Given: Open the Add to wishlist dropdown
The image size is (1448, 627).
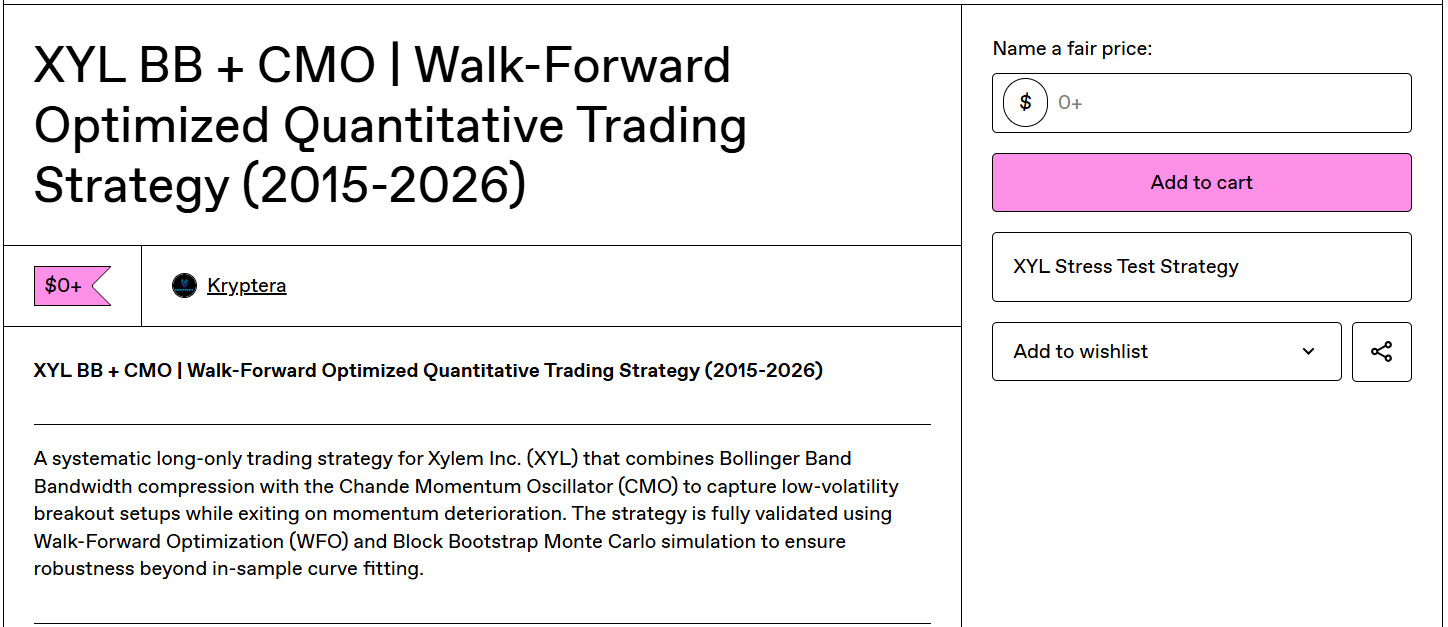Looking at the screenshot, I should pyautogui.click(x=1166, y=352).
